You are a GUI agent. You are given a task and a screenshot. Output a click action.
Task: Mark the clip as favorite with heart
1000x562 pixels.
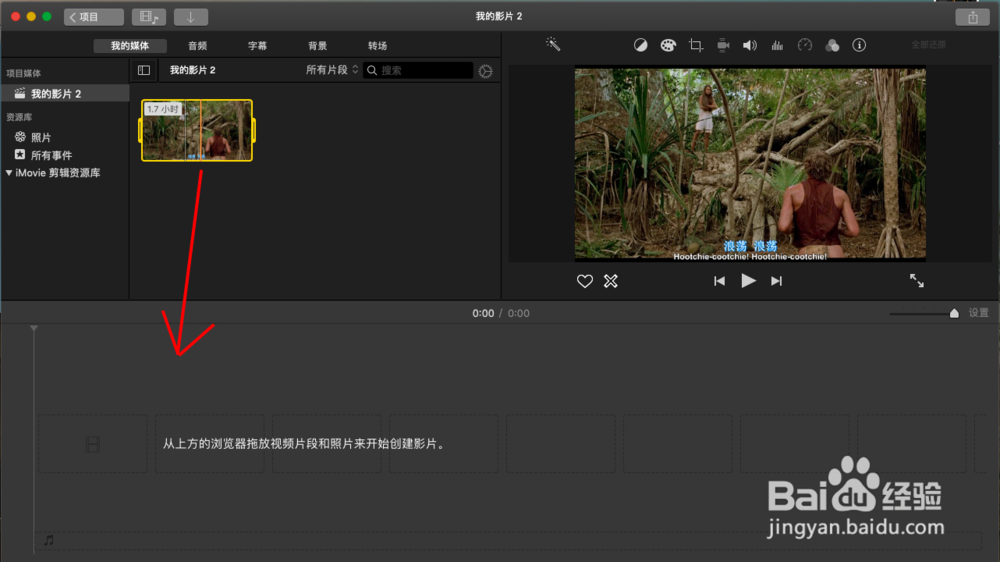(585, 281)
